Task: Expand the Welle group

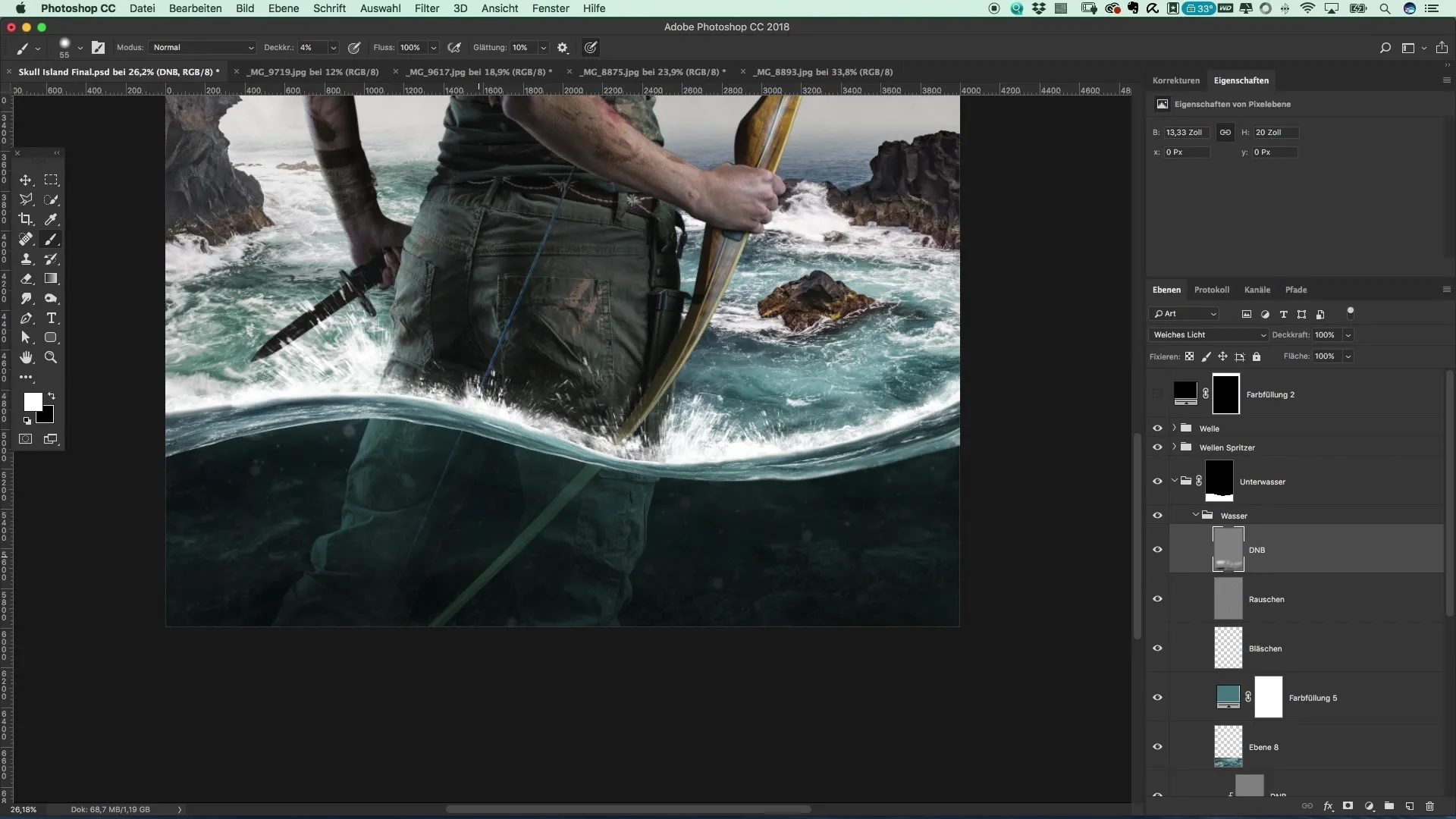Action: tap(1174, 428)
